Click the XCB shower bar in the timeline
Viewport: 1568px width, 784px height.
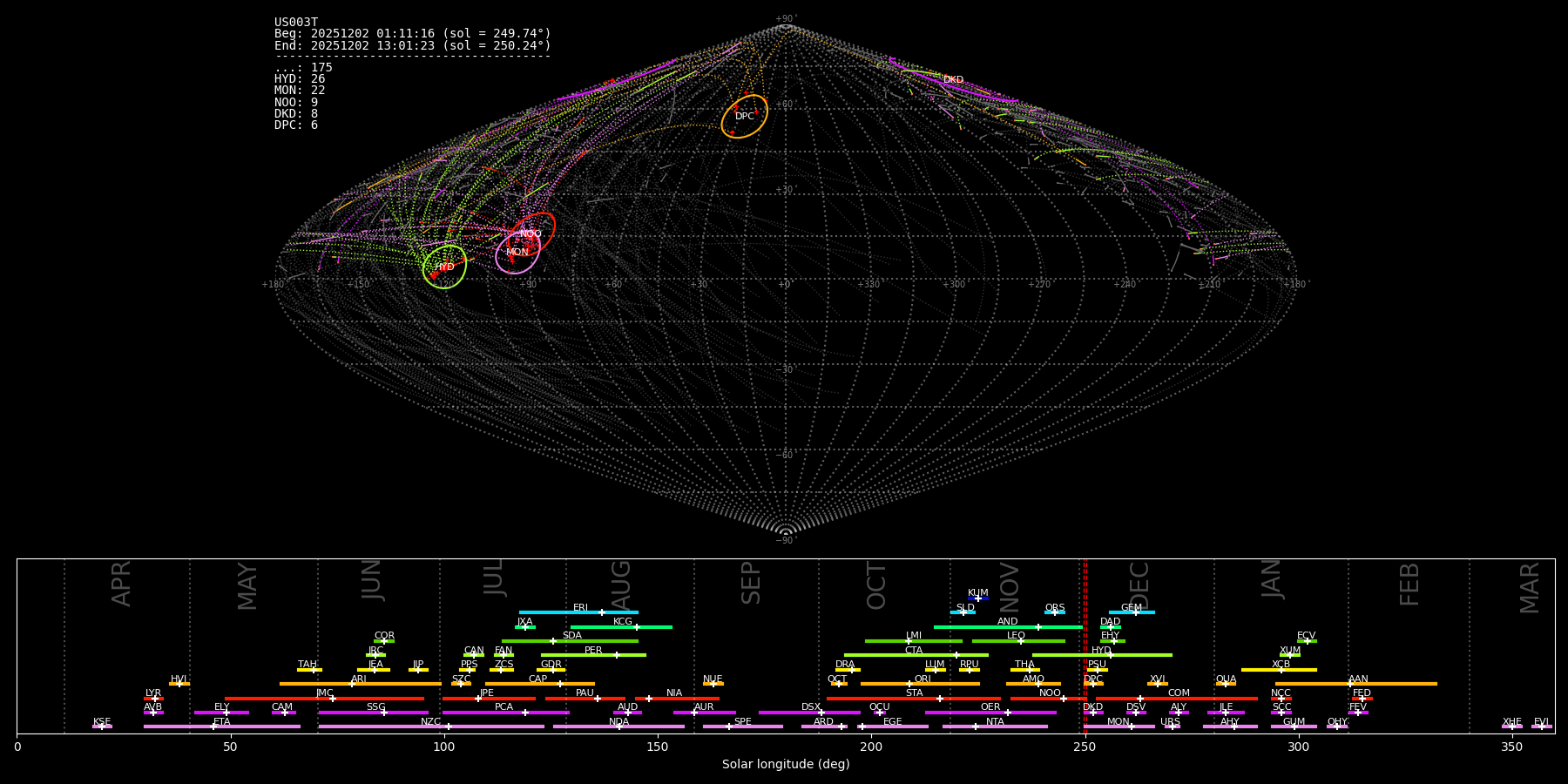(1279, 670)
